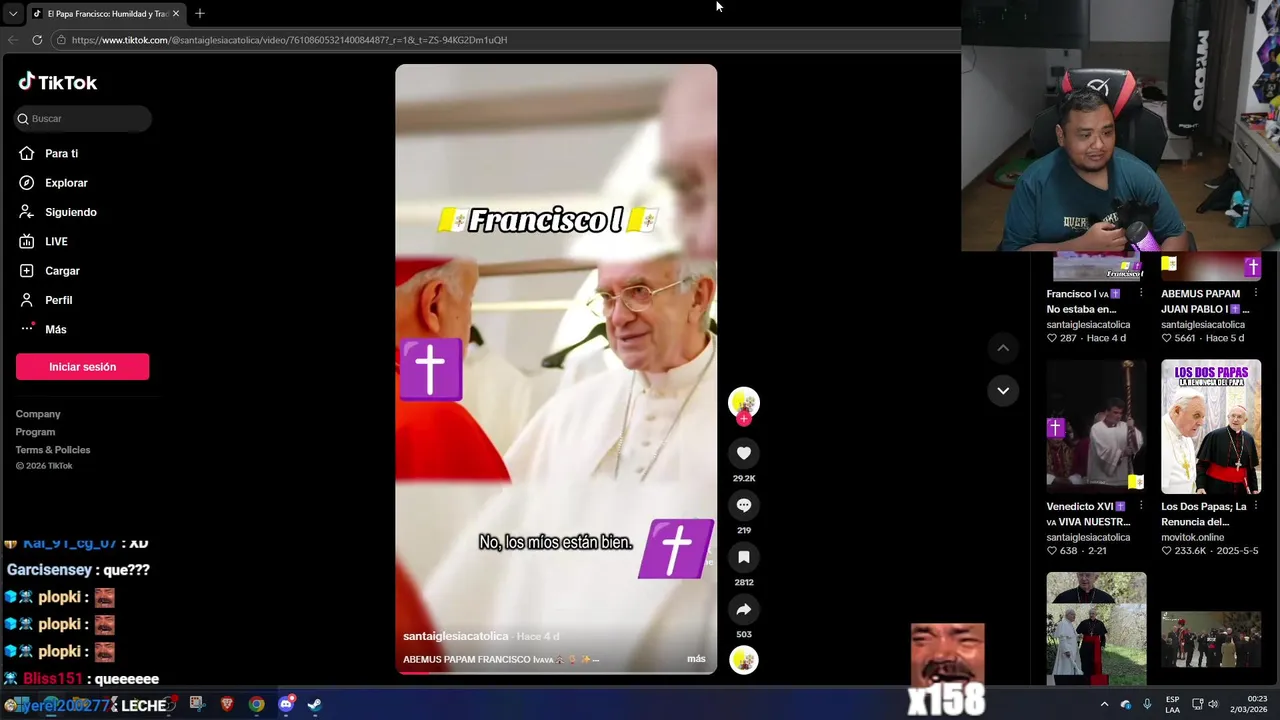Close the El Papa Francisco tab
The width and height of the screenshot is (1280, 720).
tap(176, 14)
